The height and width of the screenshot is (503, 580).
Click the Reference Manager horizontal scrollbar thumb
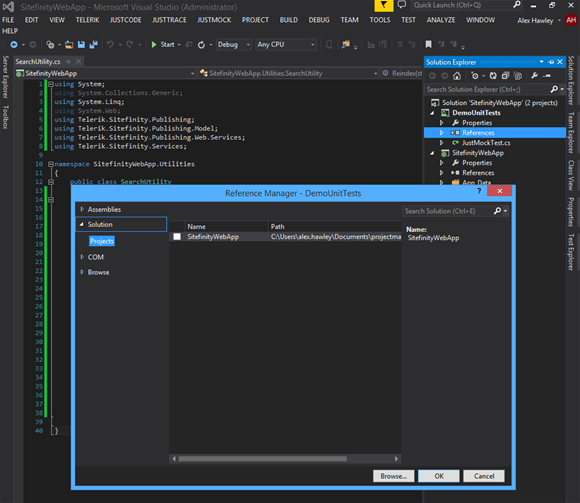pos(263,459)
